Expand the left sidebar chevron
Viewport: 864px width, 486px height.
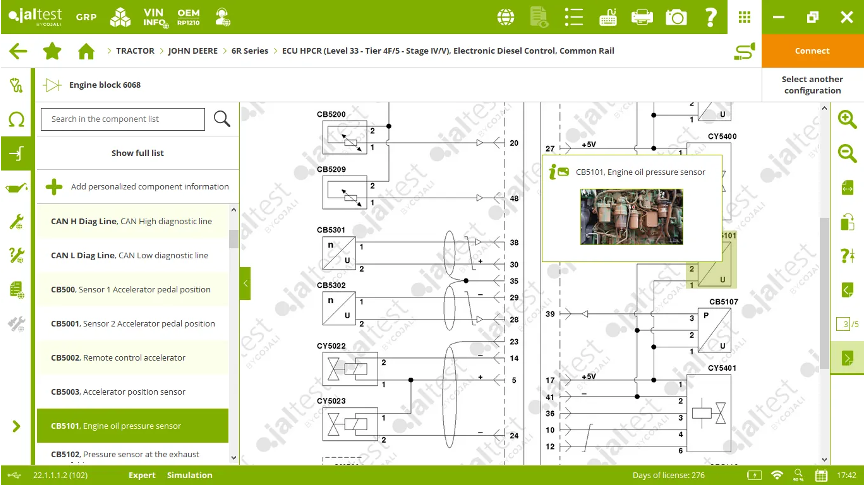[16, 426]
